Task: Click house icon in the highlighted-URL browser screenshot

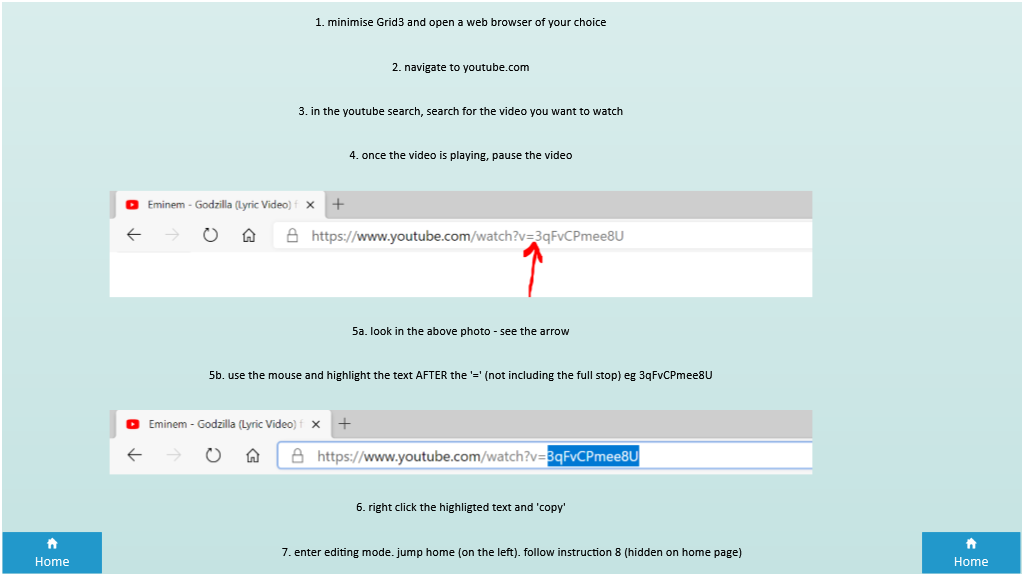Action: [253, 455]
